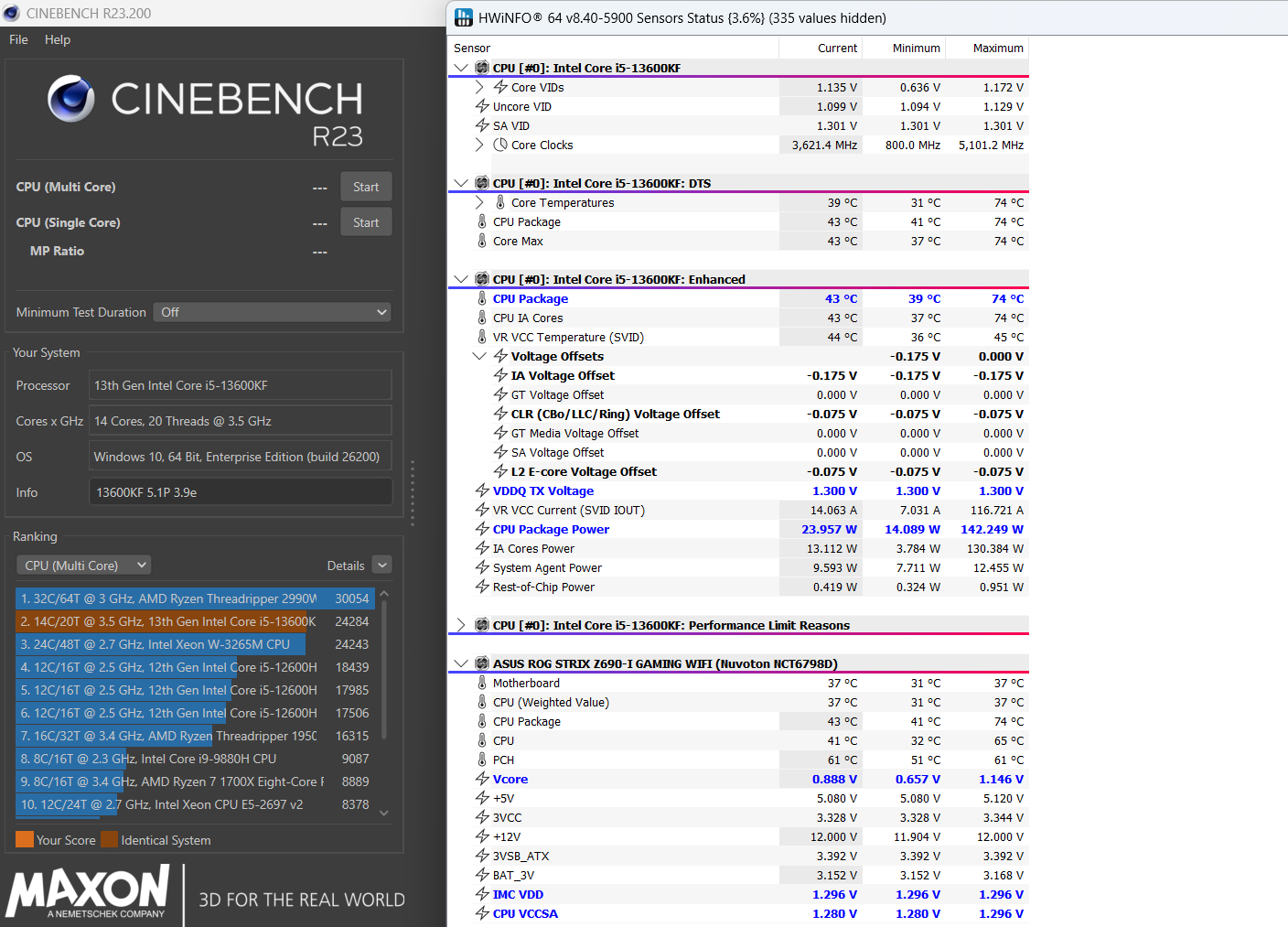Click the Maximum column header in HWiNFO
Image resolution: width=1288 pixels, height=927 pixels.
point(987,48)
